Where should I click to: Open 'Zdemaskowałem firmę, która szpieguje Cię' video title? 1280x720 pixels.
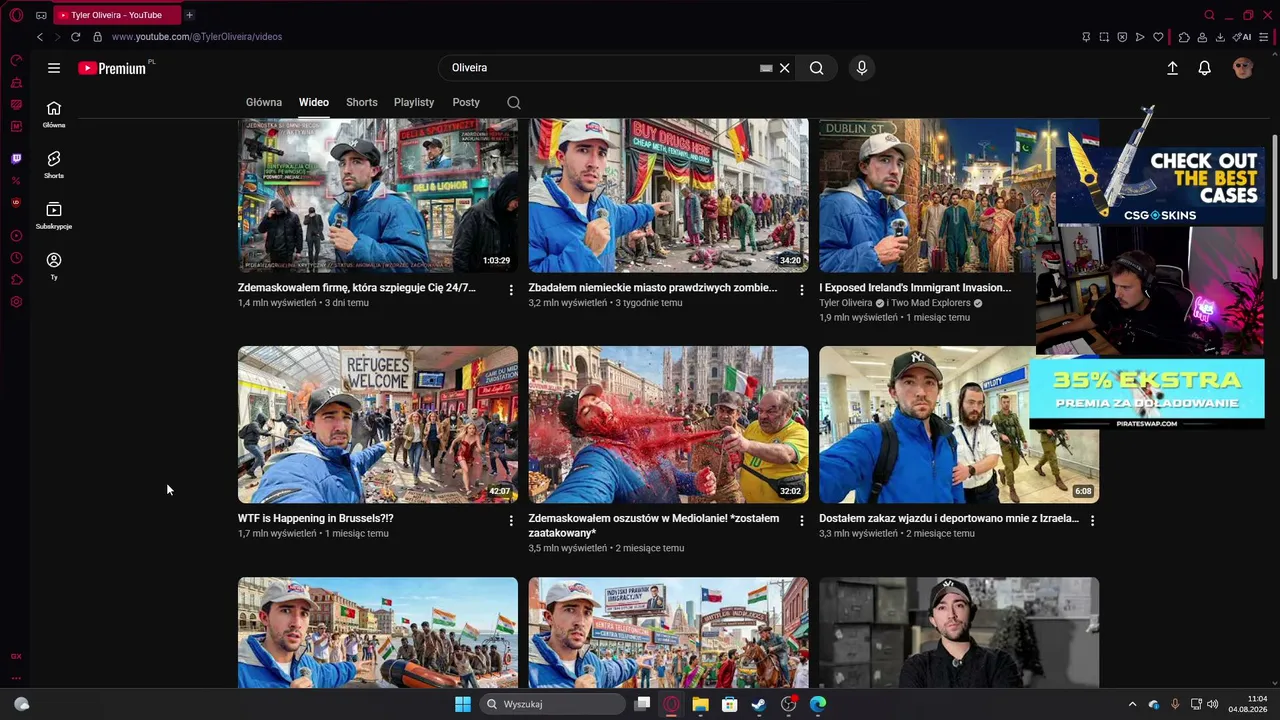[x=357, y=288]
